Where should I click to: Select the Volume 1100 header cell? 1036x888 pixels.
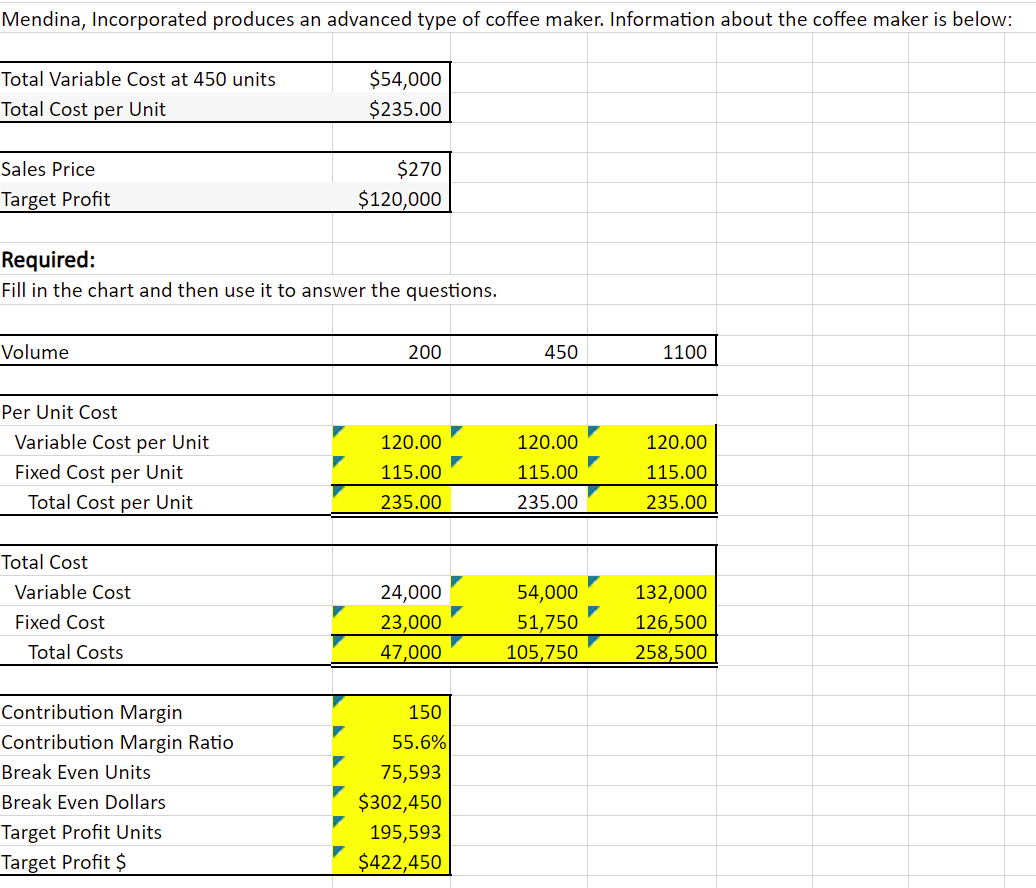[652, 352]
